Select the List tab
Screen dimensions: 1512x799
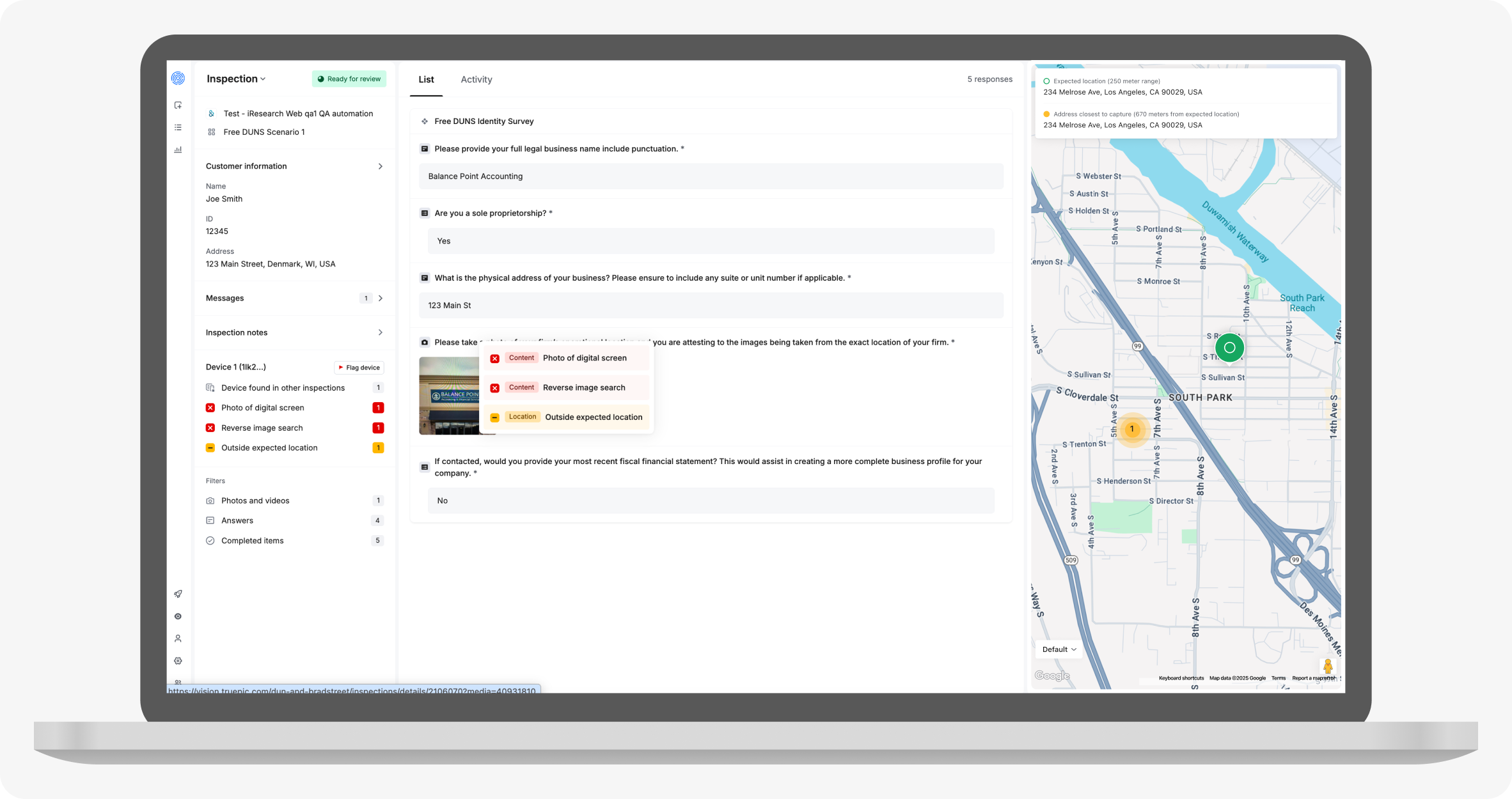point(426,79)
